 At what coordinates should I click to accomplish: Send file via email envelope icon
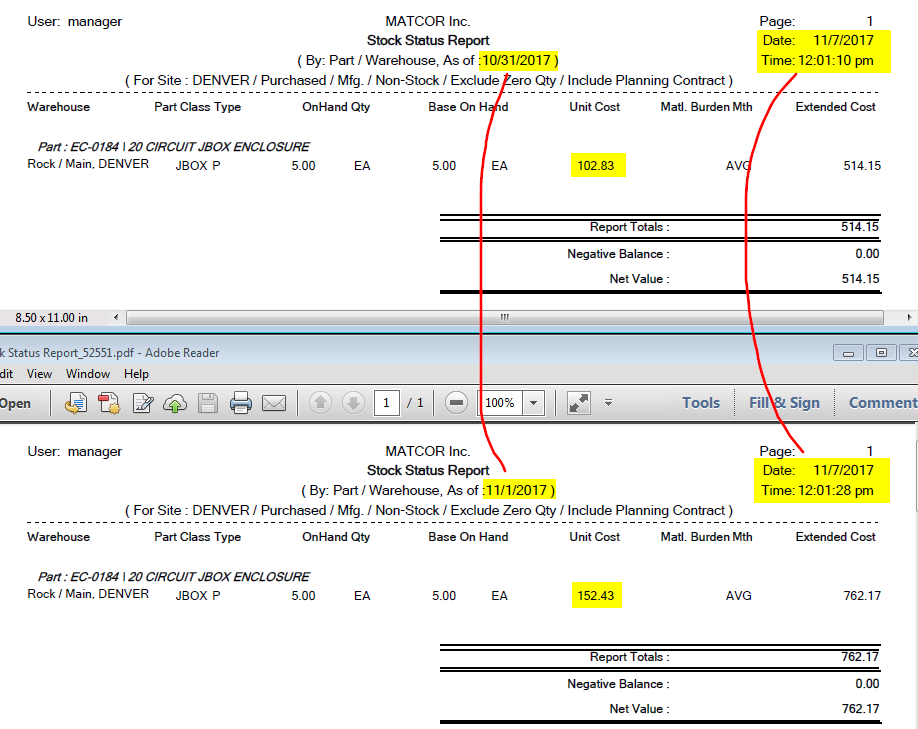pos(274,403)
